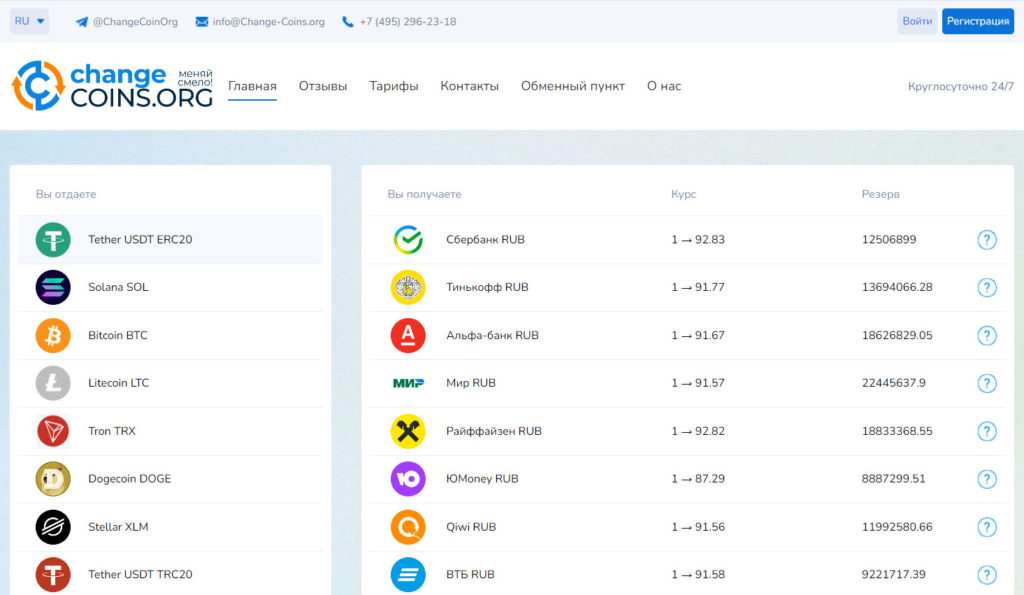The width and height of the screenshot is (1024, 595).
Task: Click the 'Тинькофф RUB' text
Action: click(487, 287)
